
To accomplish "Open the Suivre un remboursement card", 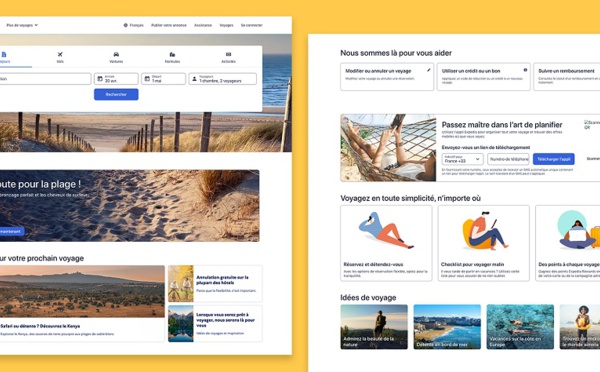I will tap(567, 77).
